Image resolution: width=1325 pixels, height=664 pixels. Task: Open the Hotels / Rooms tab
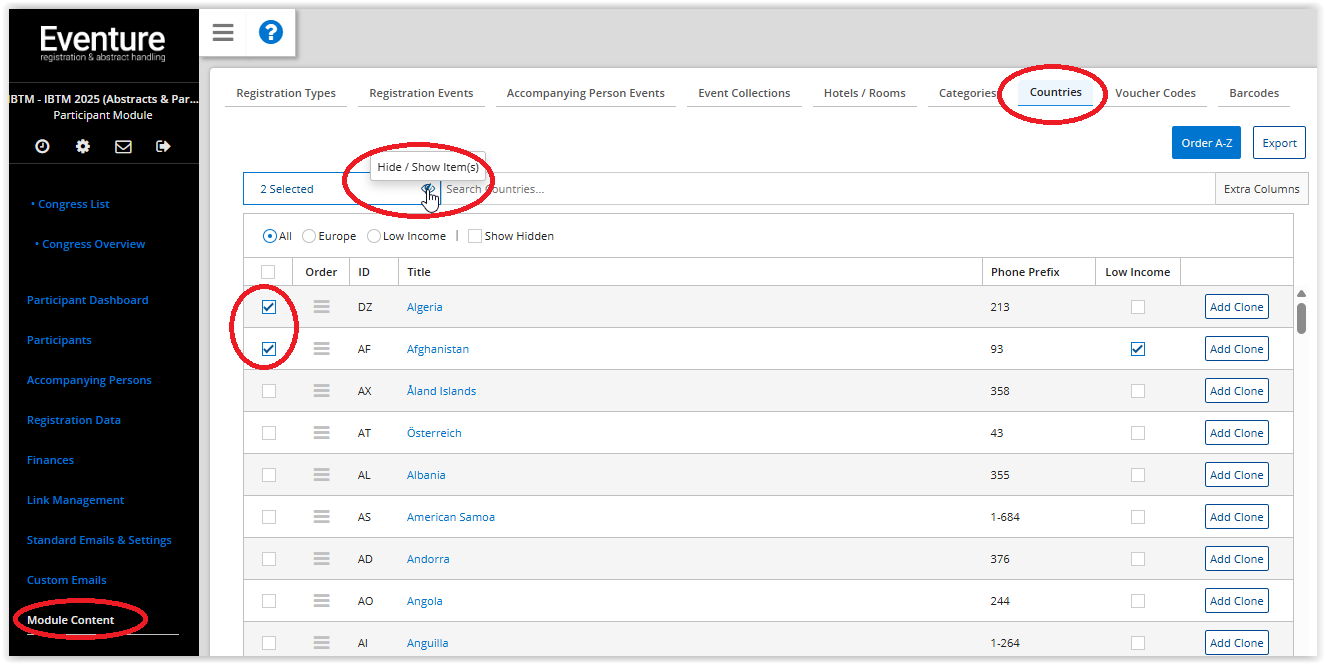(864, 93)
